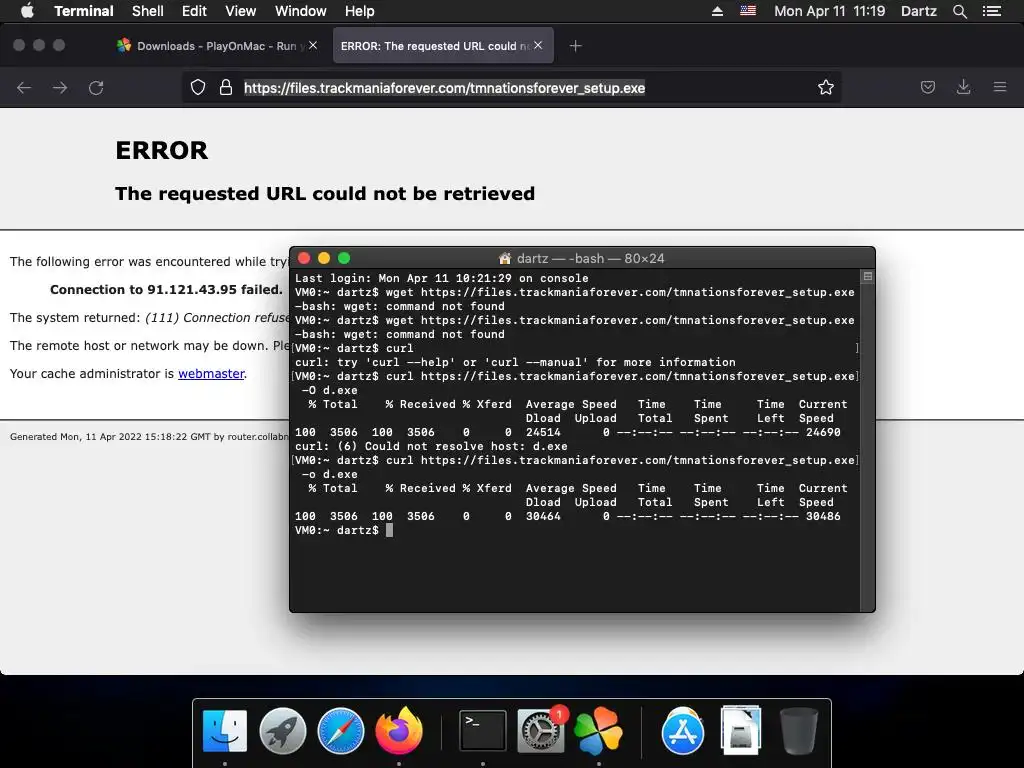Click the date and time Mon Apr 11
Image resolution: width=1024 pixels, height=768 pixels.
coord(829,11)
